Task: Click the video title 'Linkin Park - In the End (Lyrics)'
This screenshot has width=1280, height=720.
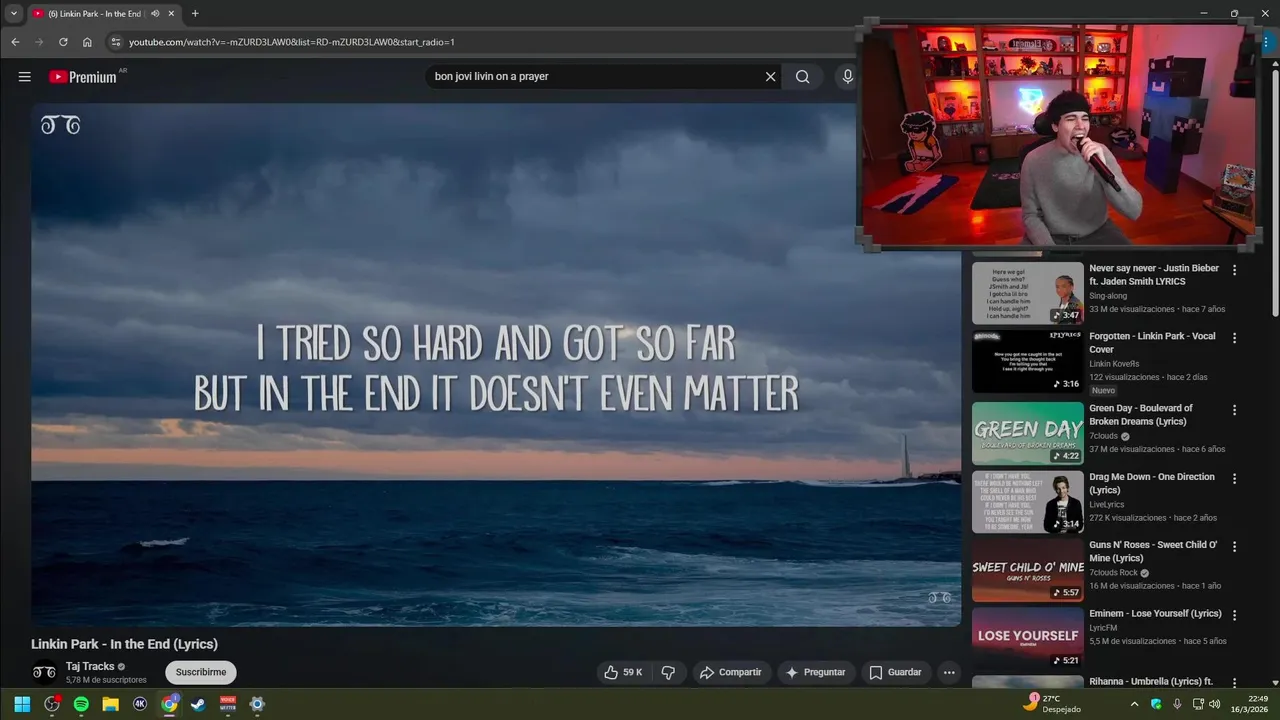Action: 124,644
